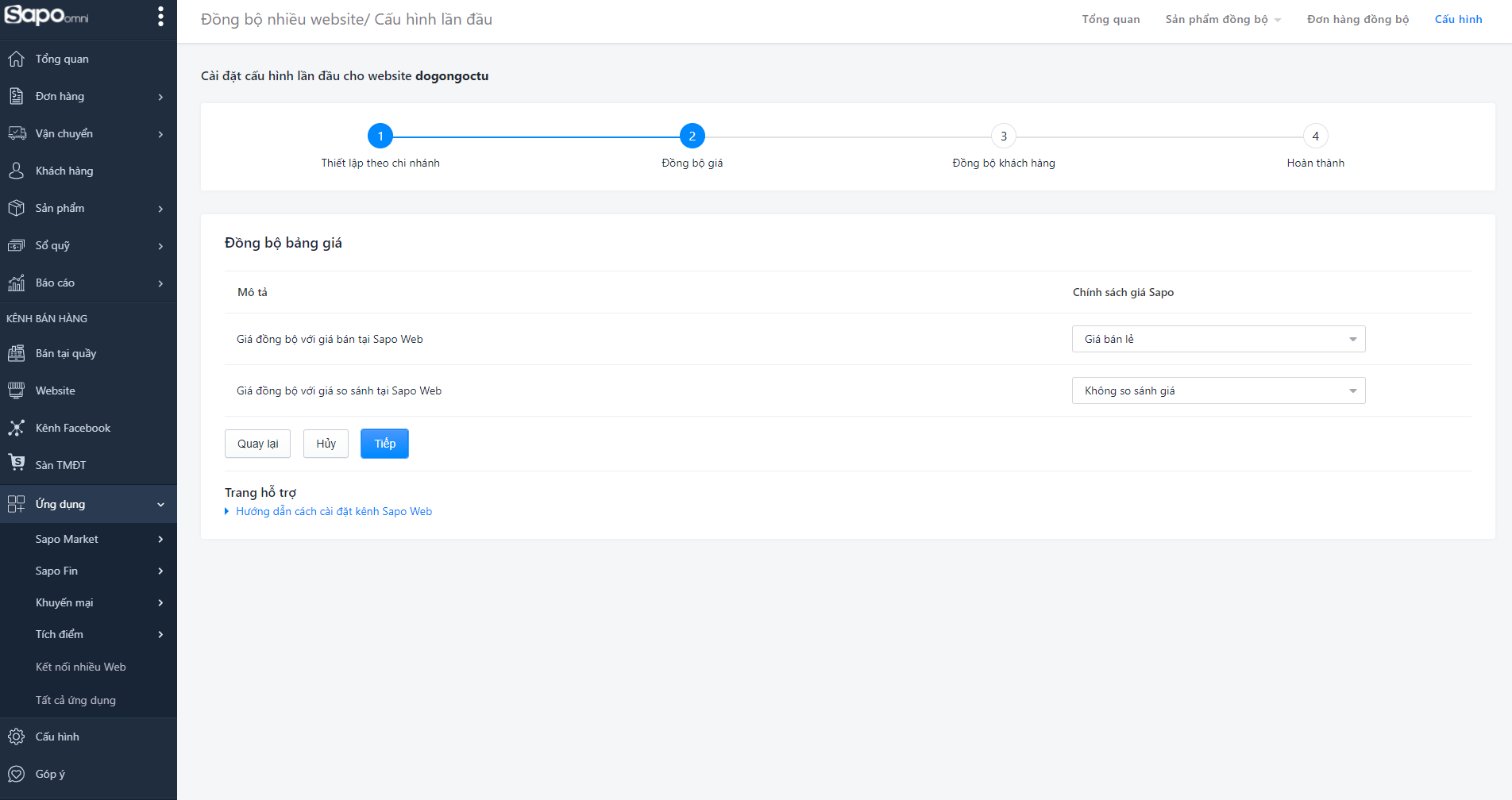Click the Sapo omni logo
Viewport: 1512px width, 800px height.
(47, 16)
